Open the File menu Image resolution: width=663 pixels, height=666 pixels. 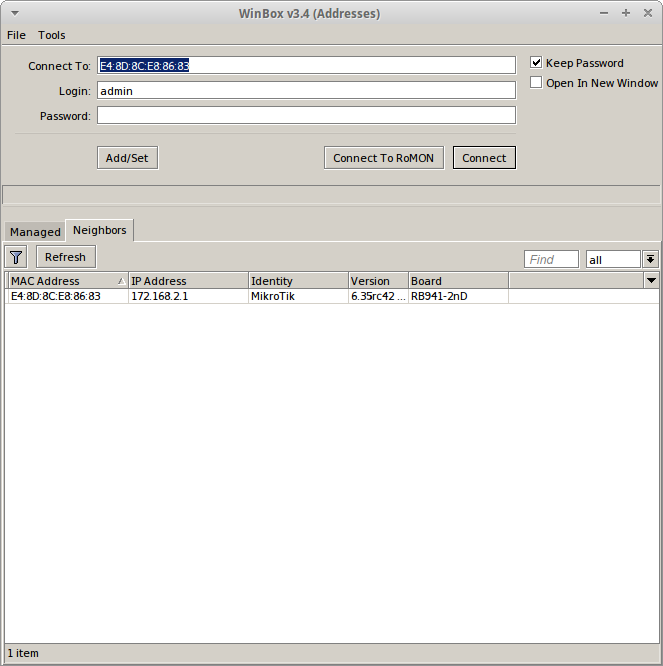point(16,35)
